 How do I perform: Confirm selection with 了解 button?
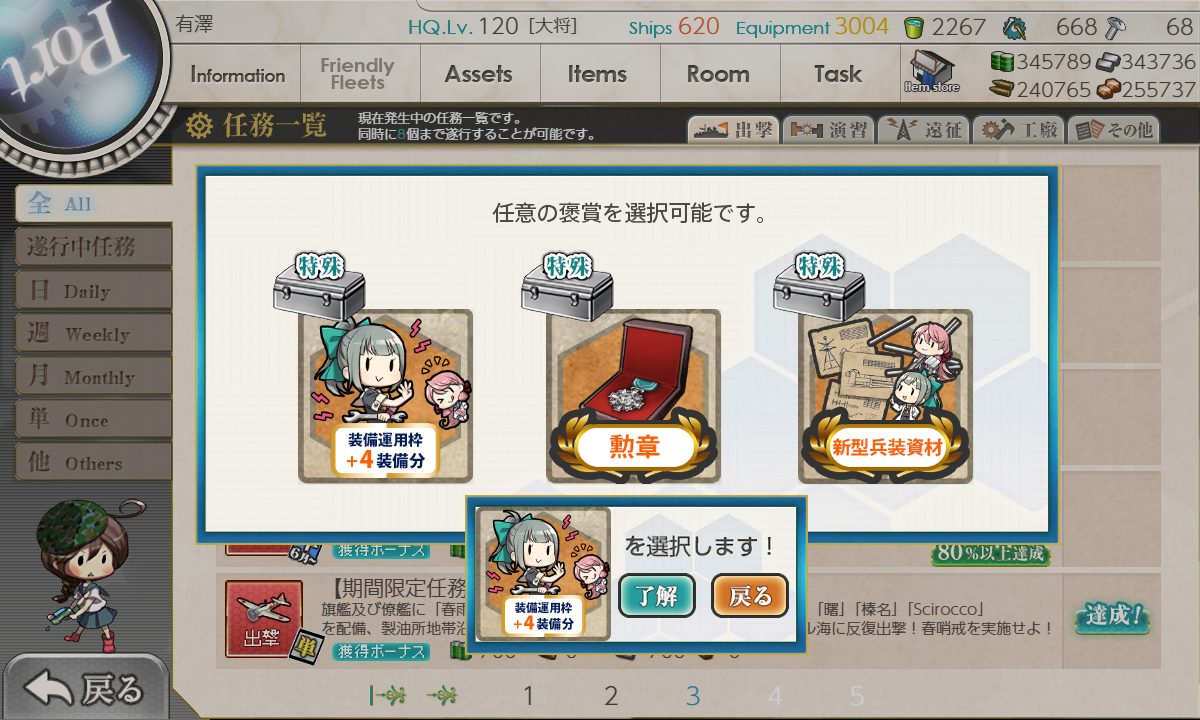(656, 596)
